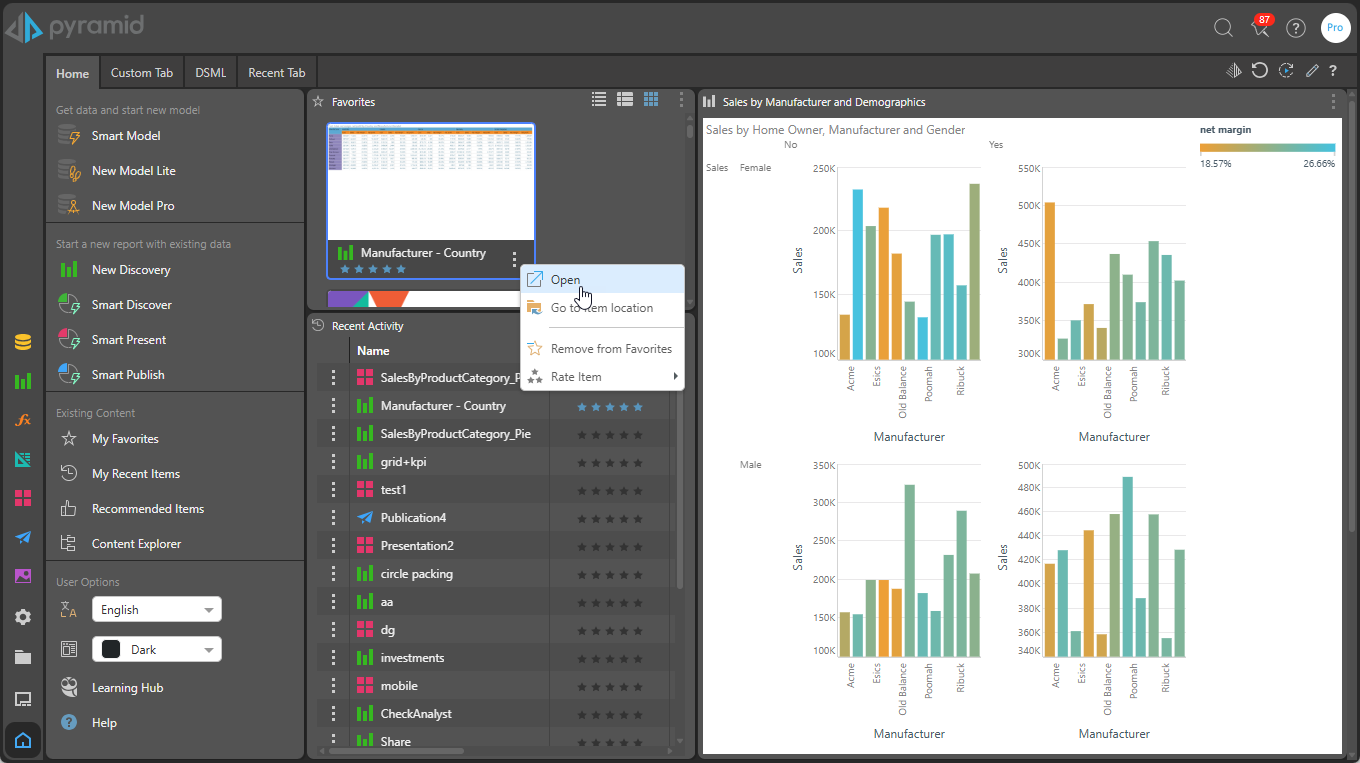Switch to the Custom Tab
This screenshot has height=763, width=1360.
(x=142, y=73)
